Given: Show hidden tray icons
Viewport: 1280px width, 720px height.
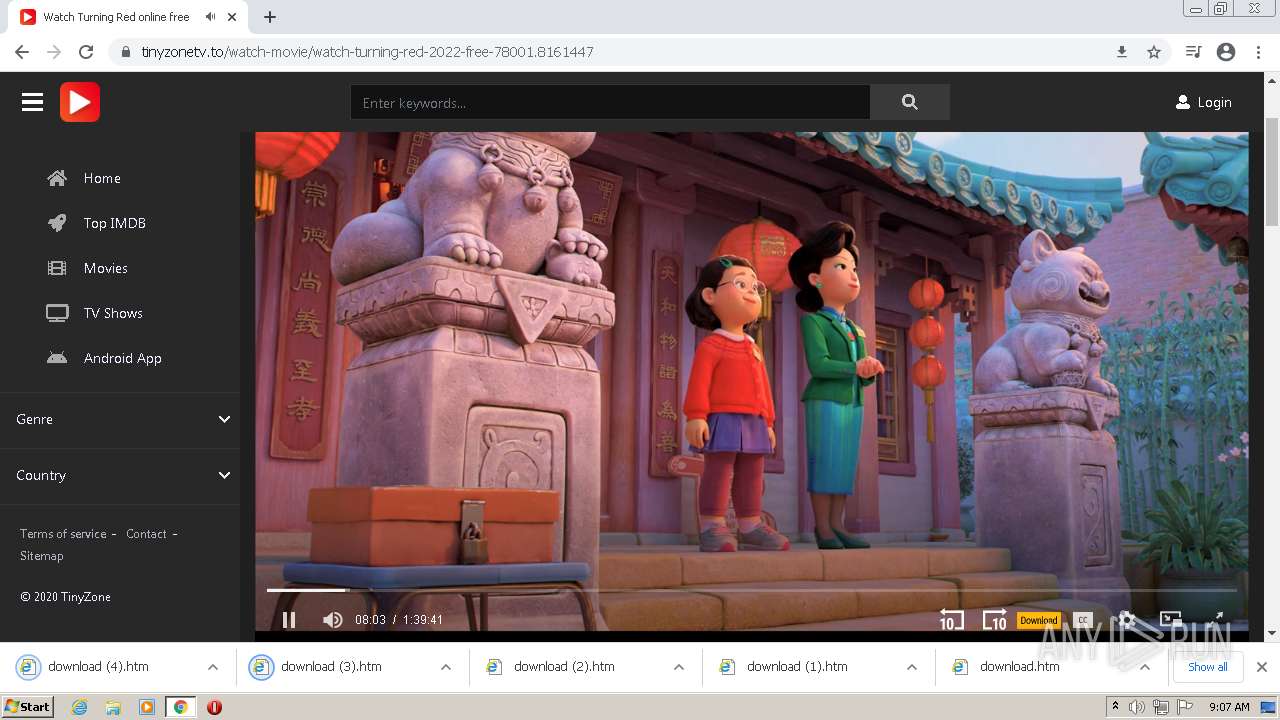Looking at the screenshot, I should [x=1115, y=707].
